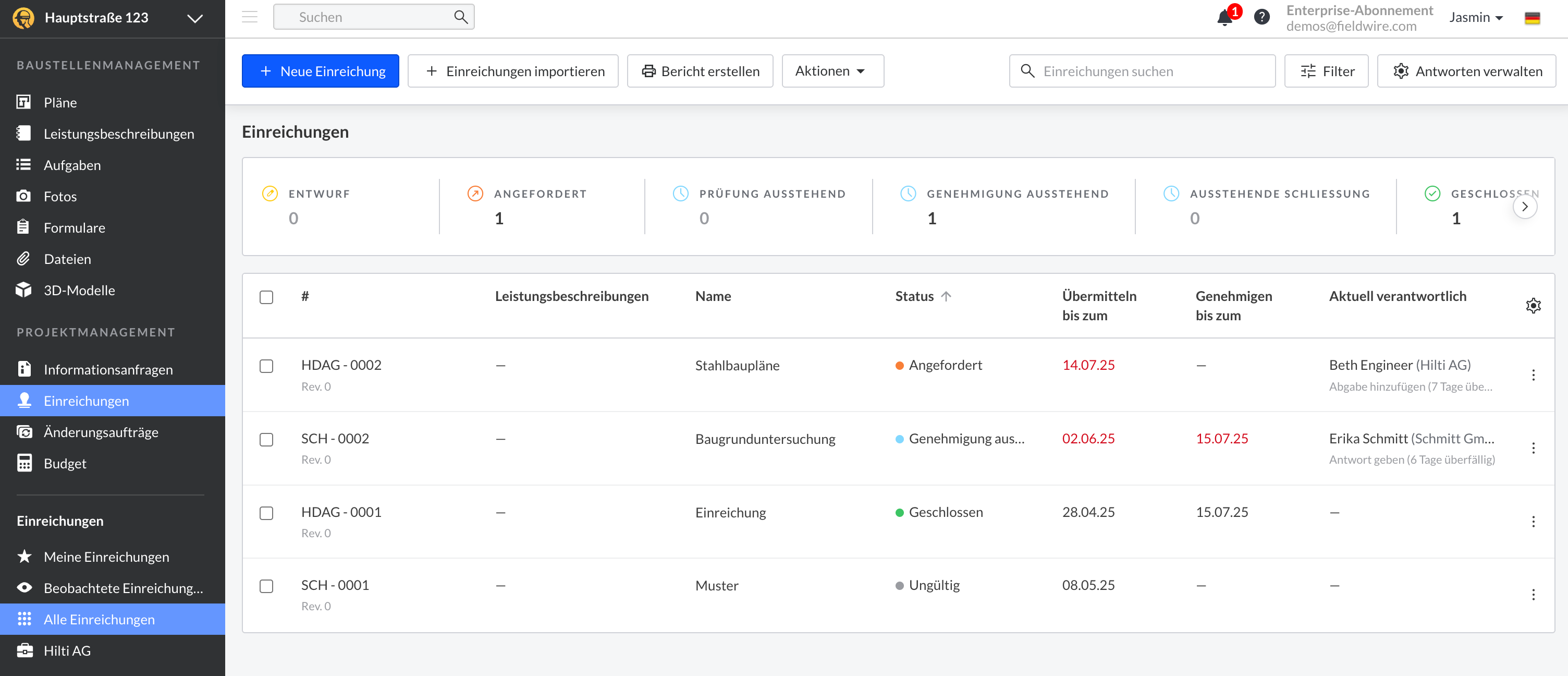The image size is (1568, 676).
Task: Open table column settings gear
Action: click(1533, 305)
